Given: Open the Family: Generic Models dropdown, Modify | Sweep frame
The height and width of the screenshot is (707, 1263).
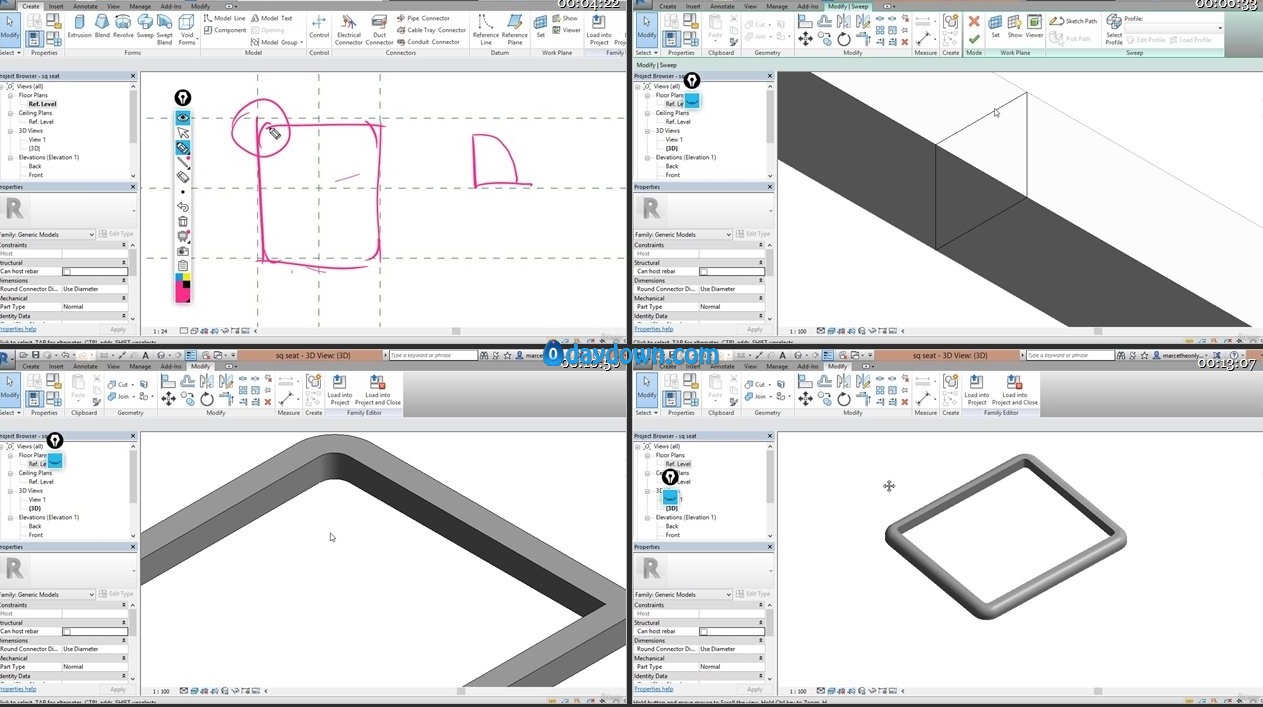Looking at the screenshot, I should click(x=684, y=235).
